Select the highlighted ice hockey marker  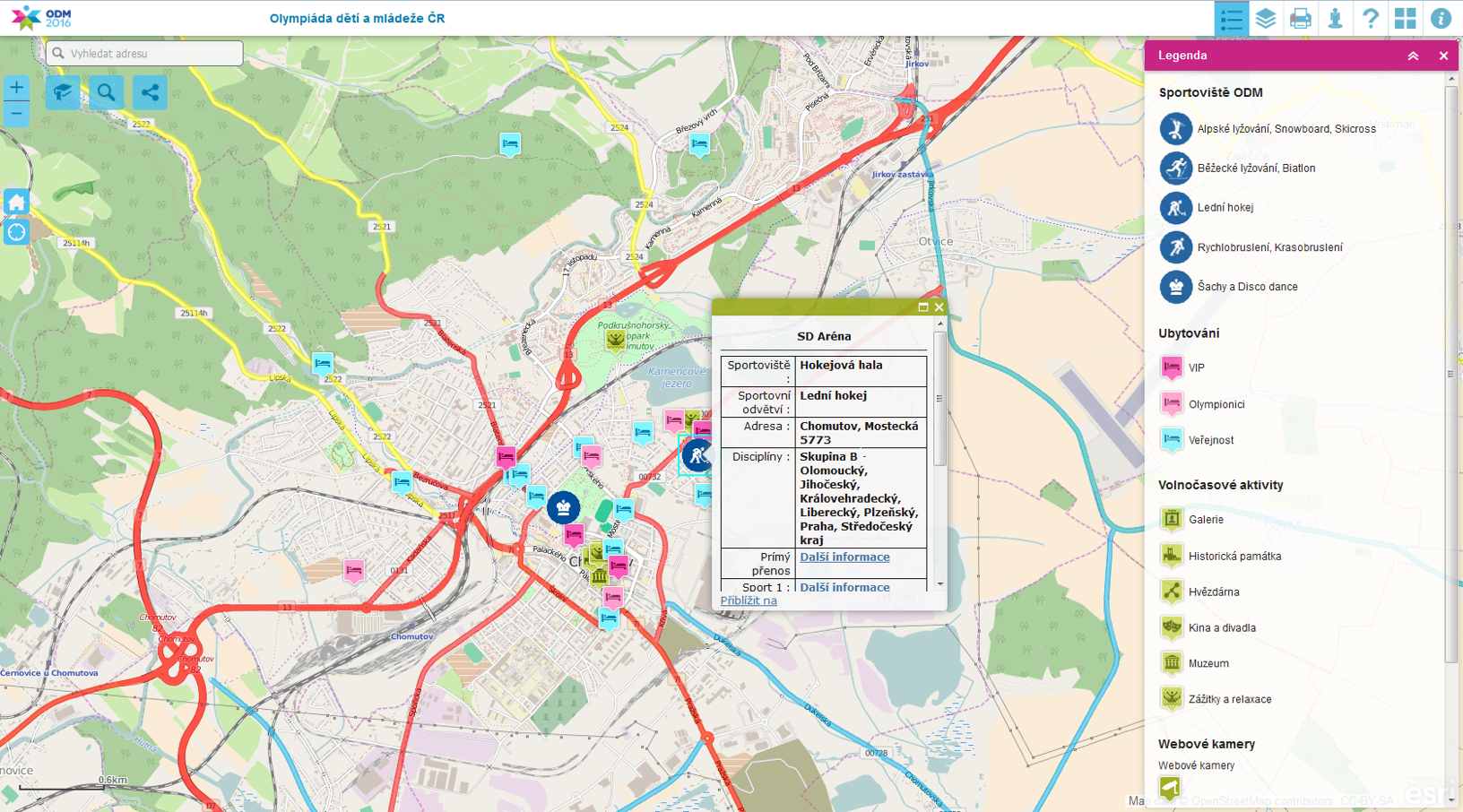click(x=697, y=456)
